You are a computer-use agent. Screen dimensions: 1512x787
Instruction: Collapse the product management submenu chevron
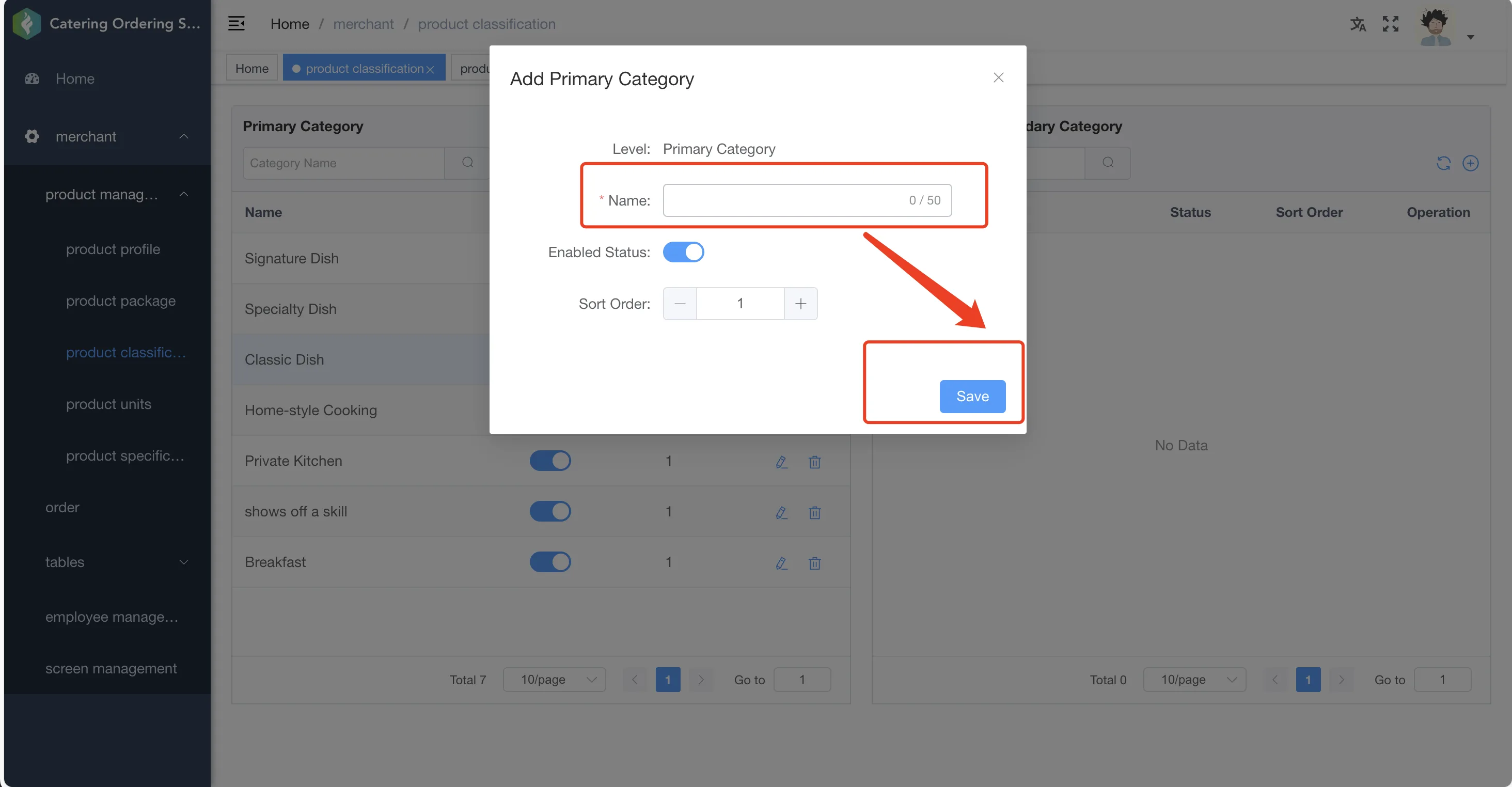pos(184,194)
